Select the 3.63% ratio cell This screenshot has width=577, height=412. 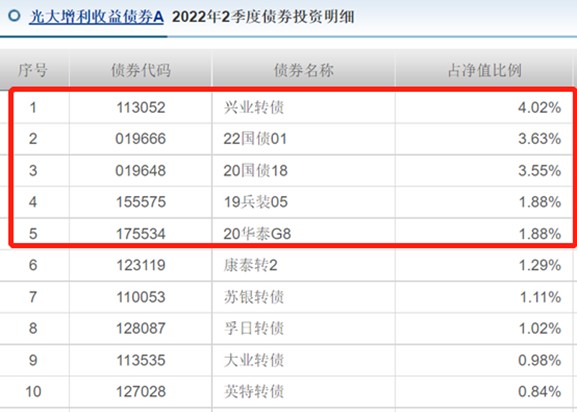[x=539, y=139]
